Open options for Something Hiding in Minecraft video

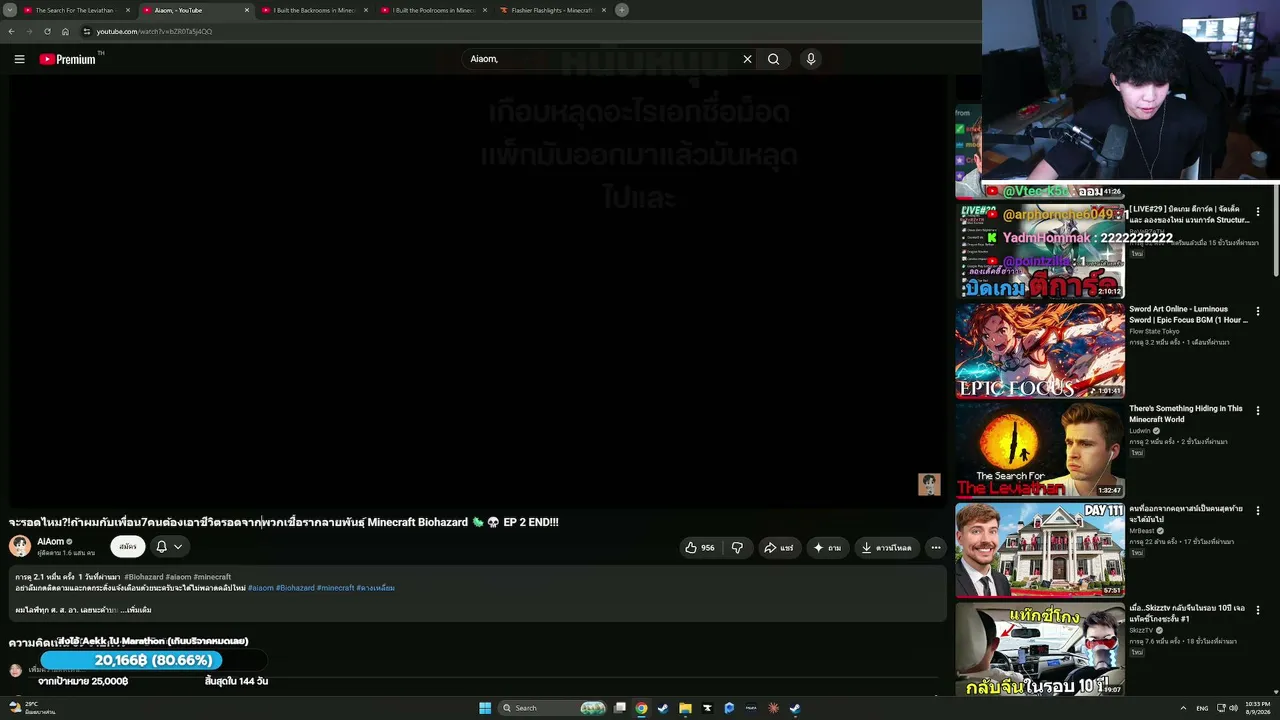[1258, 411]
